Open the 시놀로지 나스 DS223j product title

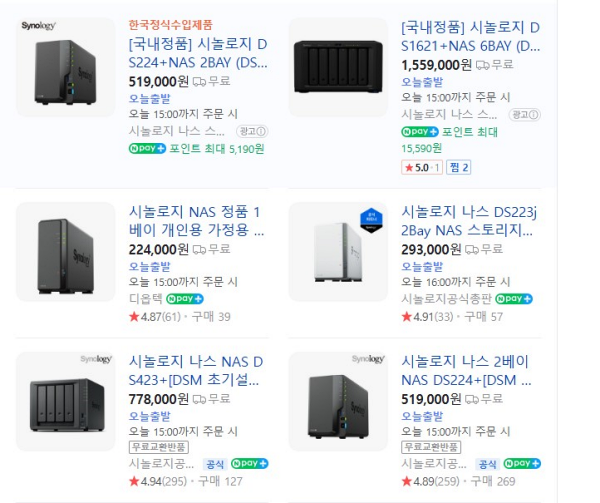tap(469, 221)
